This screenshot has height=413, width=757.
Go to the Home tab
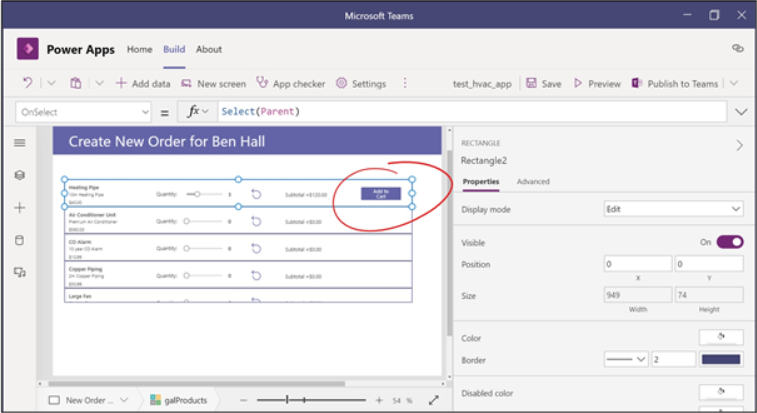pos(140,49)
